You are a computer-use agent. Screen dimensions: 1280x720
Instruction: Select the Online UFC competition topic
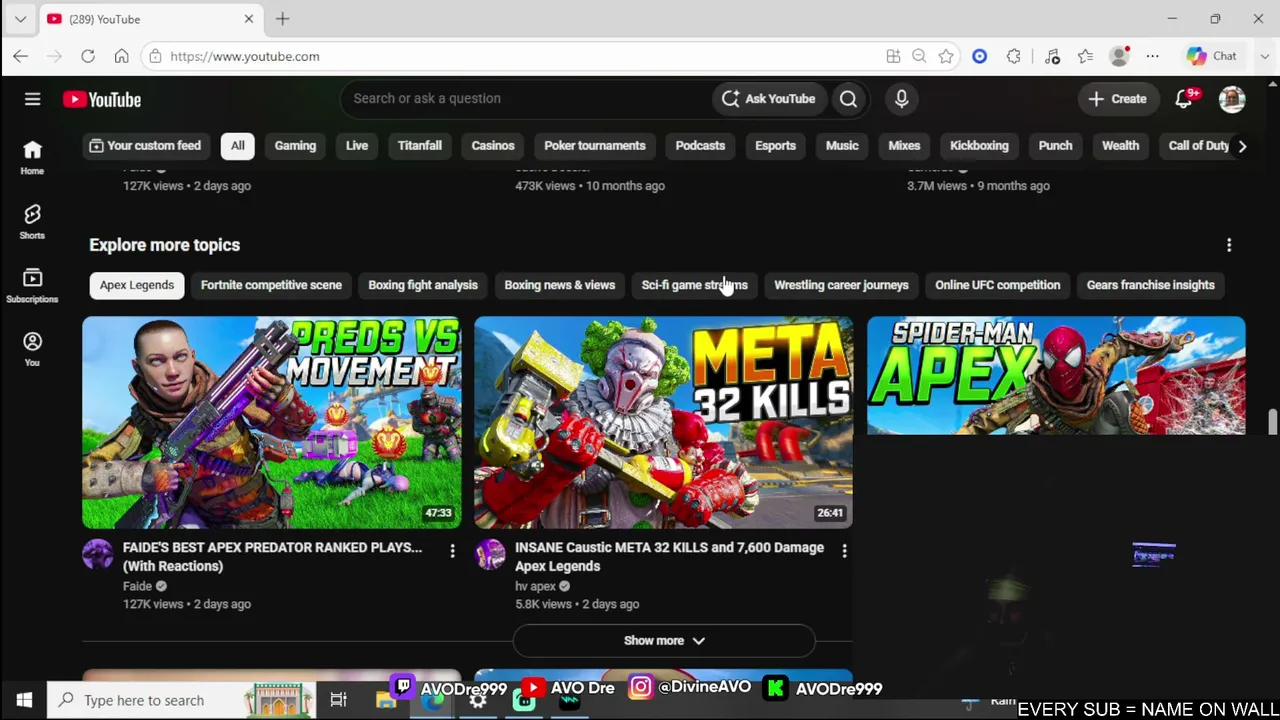(x=998, y=285)
